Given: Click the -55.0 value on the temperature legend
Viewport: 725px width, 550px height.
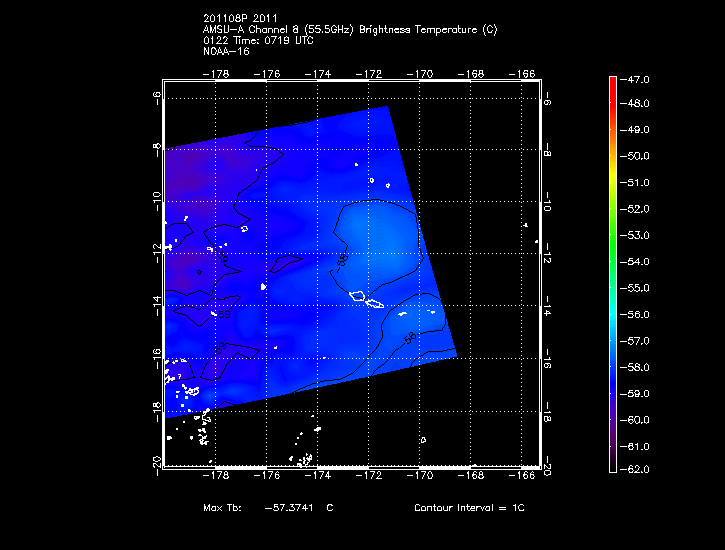Looking at the screenshot, I should 639,287.
